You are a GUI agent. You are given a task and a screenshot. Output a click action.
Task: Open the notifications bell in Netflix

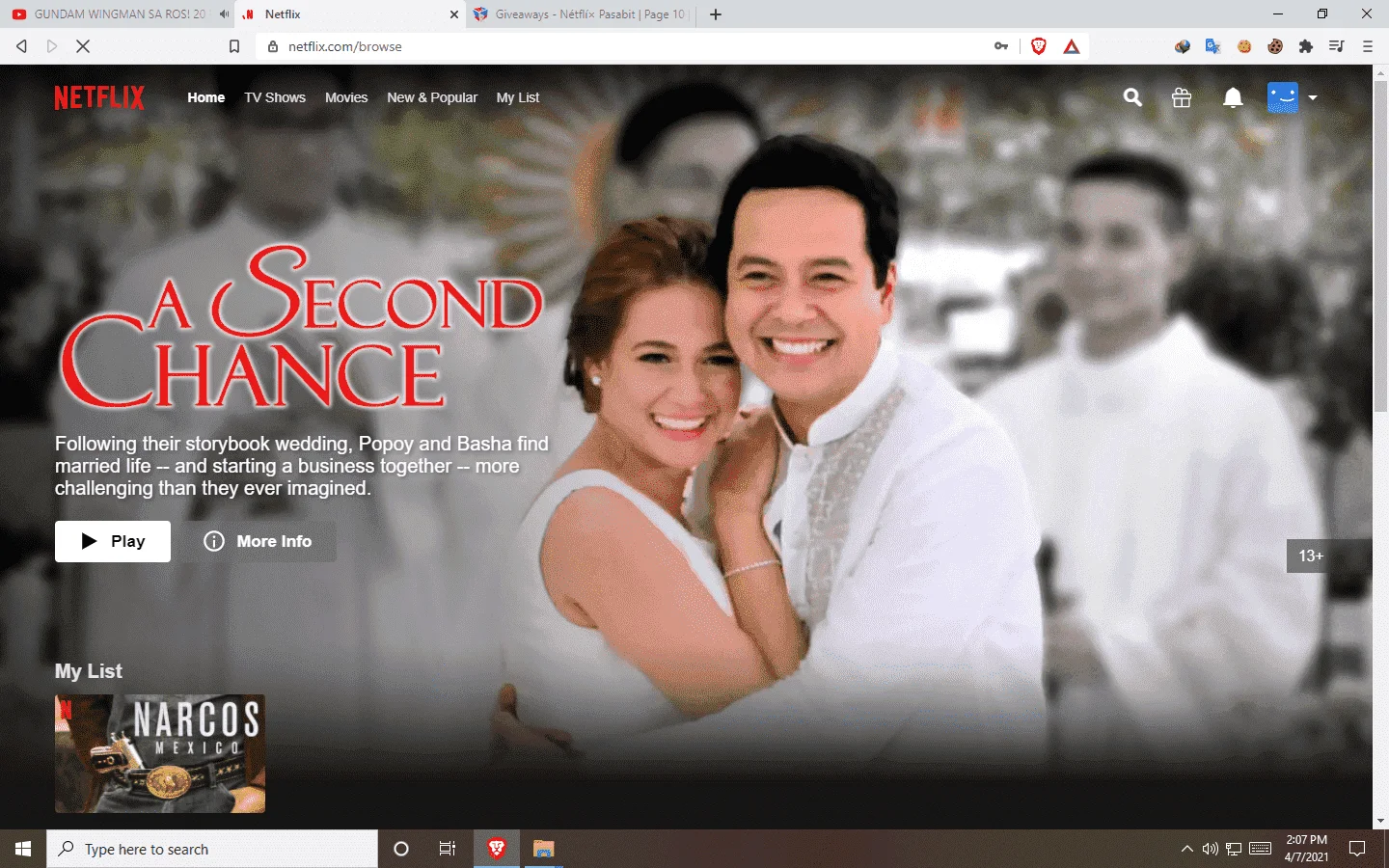tap(1233, 97)
